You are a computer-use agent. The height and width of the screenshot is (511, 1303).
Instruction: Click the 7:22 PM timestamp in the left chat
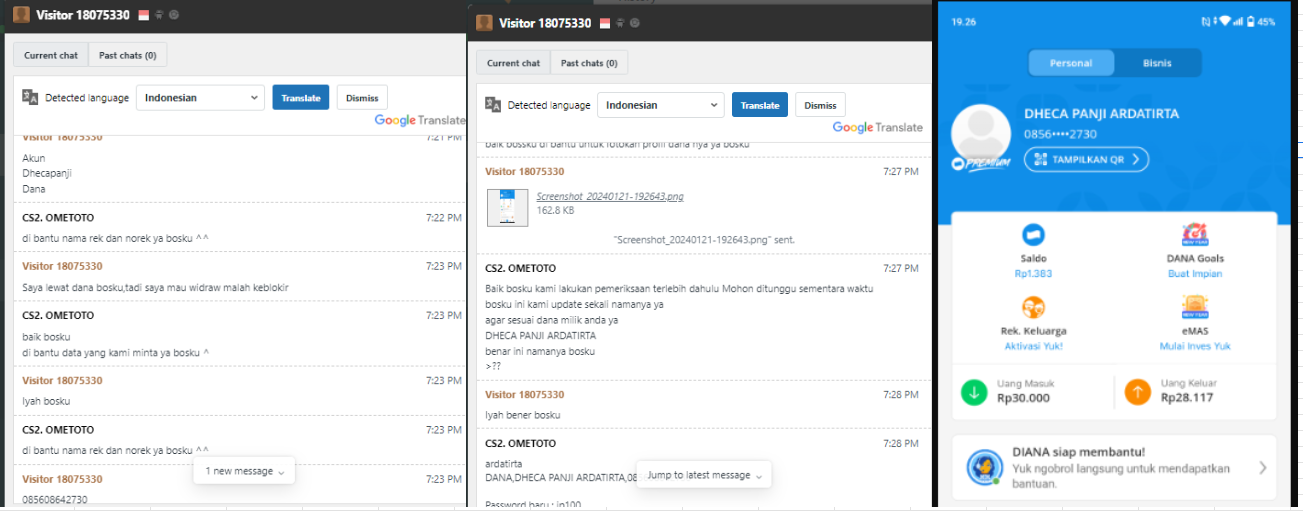[x=444, y=216]
